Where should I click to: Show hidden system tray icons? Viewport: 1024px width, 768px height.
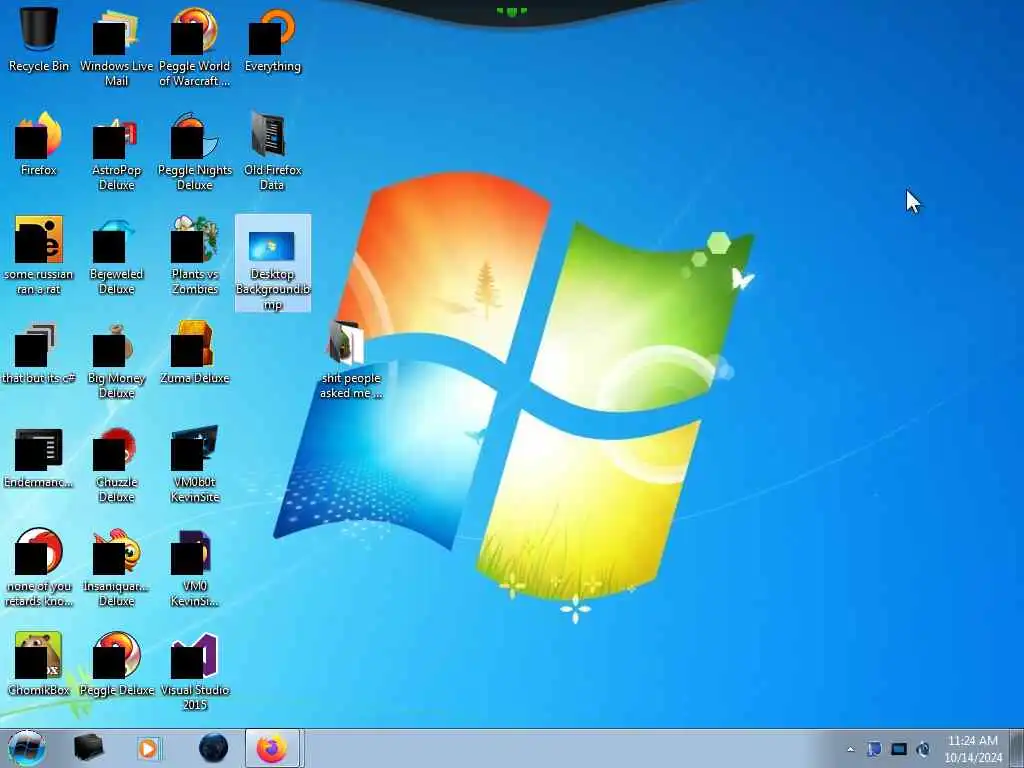[850, 749]
